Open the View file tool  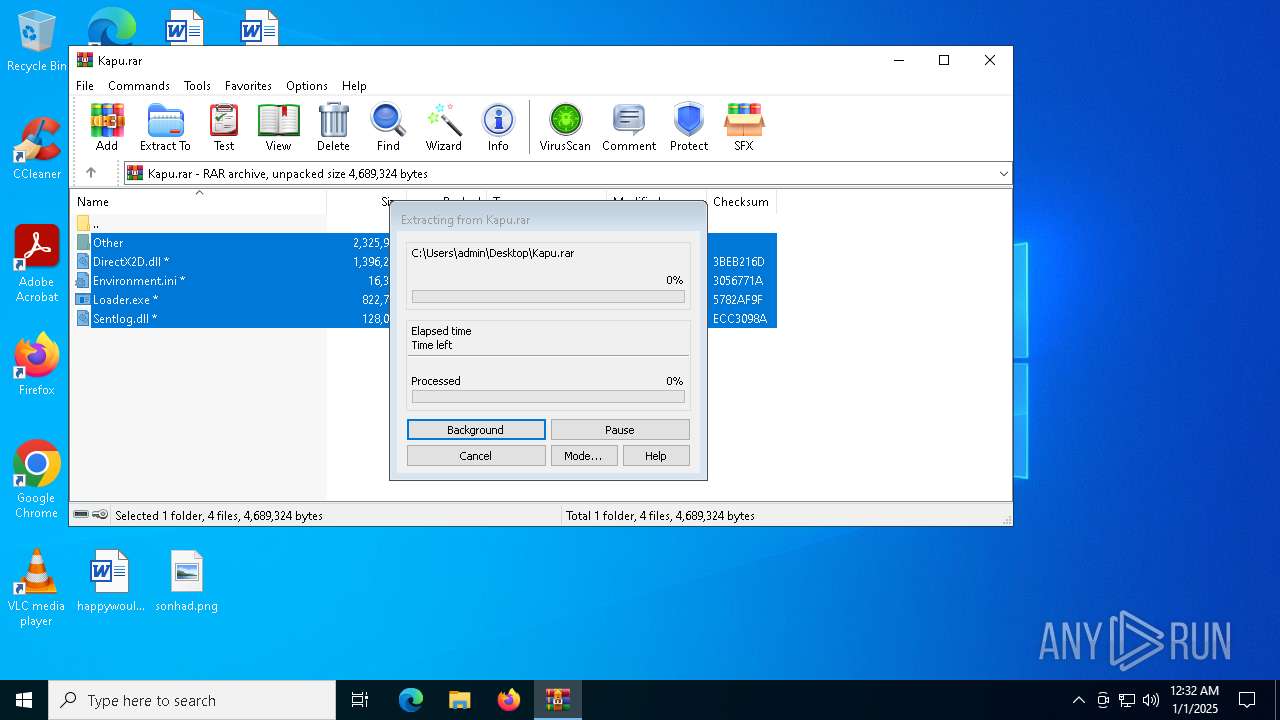[x=278, y=127]
